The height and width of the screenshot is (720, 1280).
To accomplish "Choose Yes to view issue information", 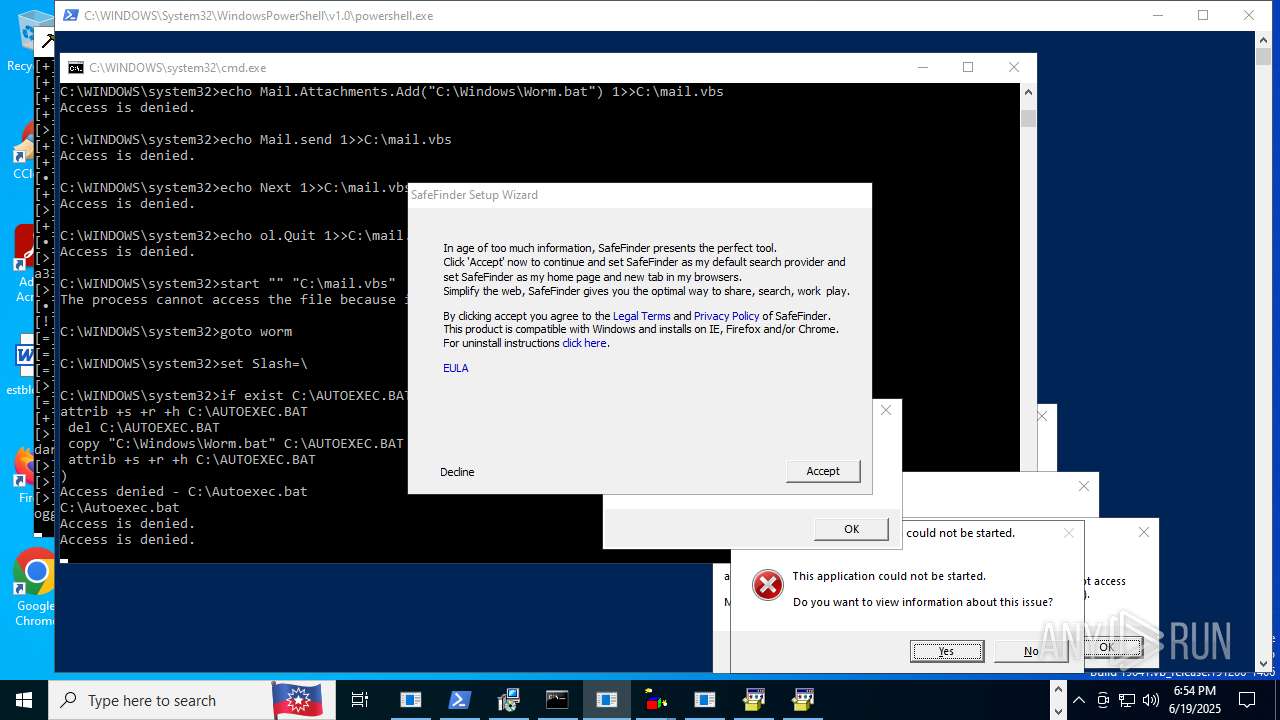I will tap(947, 651).
